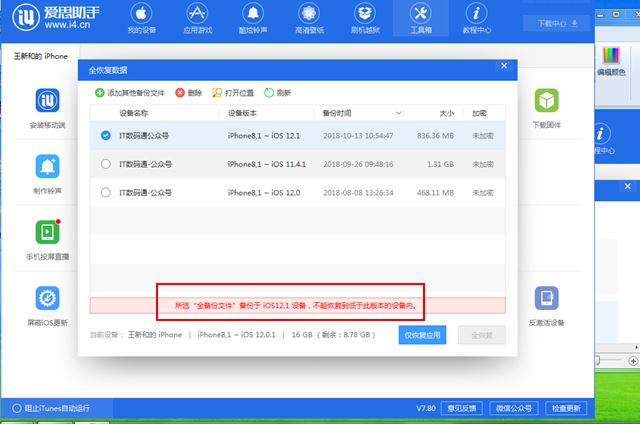Click the i4.cn 爱思助手 logo
This screenshot has width=640, height=424.
click(x=56, y=18)
